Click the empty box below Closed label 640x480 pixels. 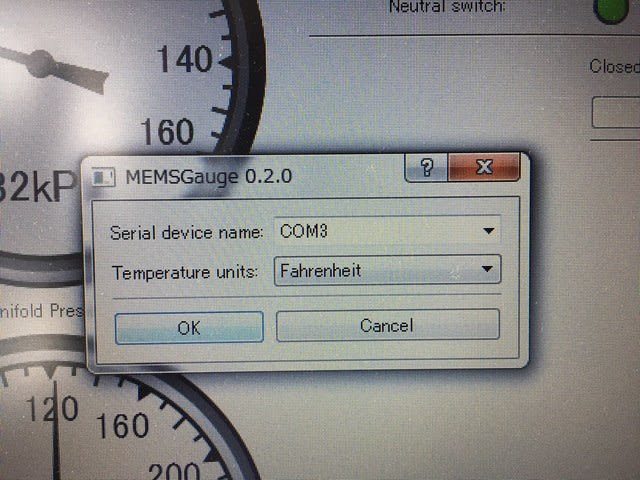616,112
